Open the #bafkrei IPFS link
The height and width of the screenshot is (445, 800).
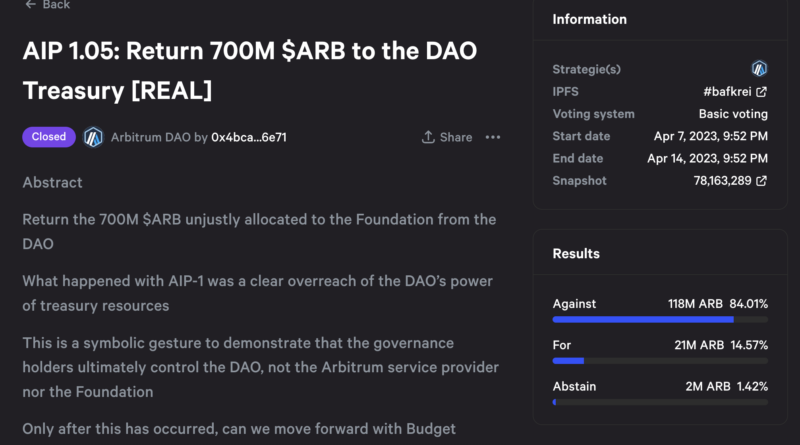click(728, 92)
